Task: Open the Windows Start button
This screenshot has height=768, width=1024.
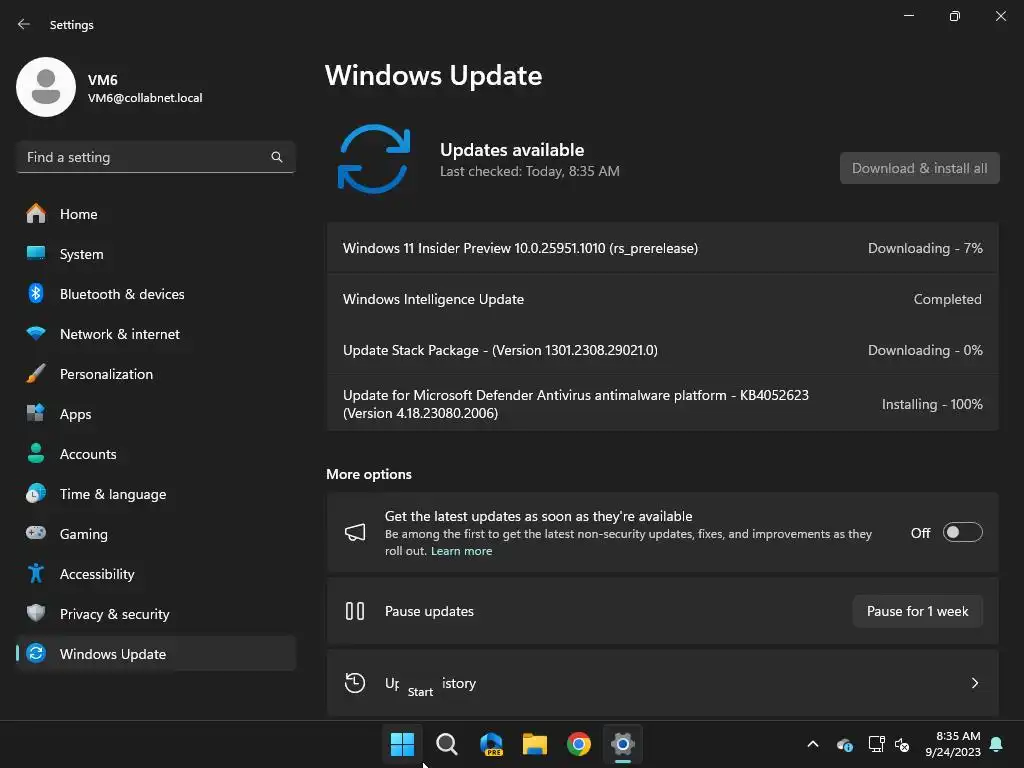Action: coord(402,744)
